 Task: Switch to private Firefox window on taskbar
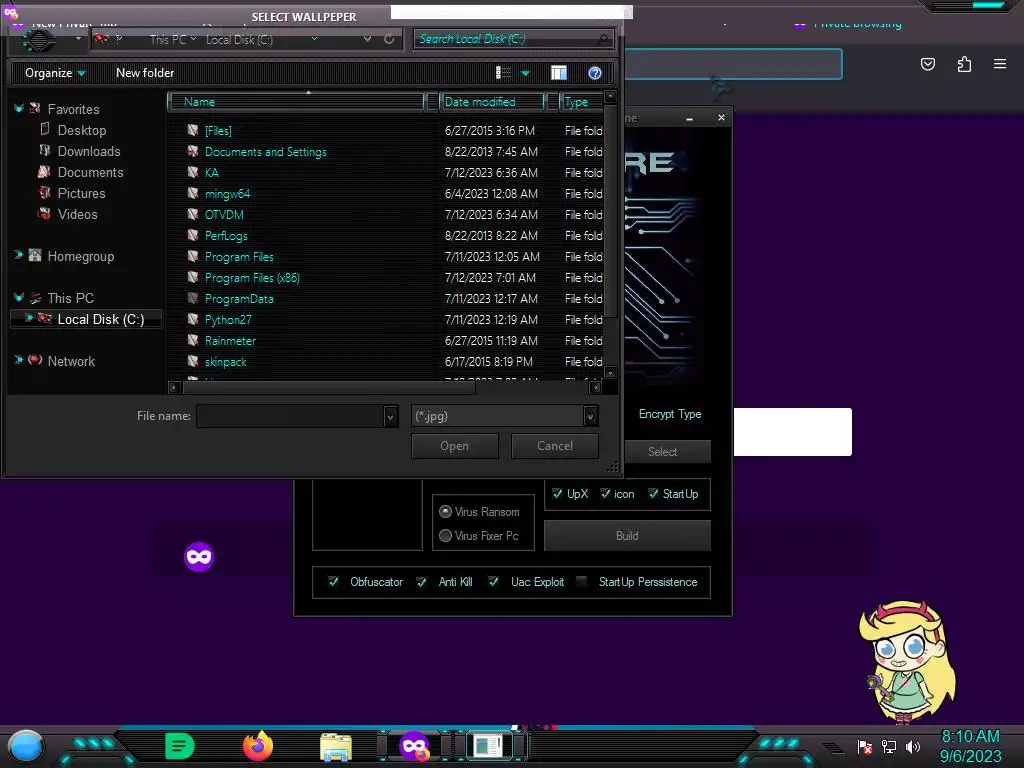[x=414, y=746]
